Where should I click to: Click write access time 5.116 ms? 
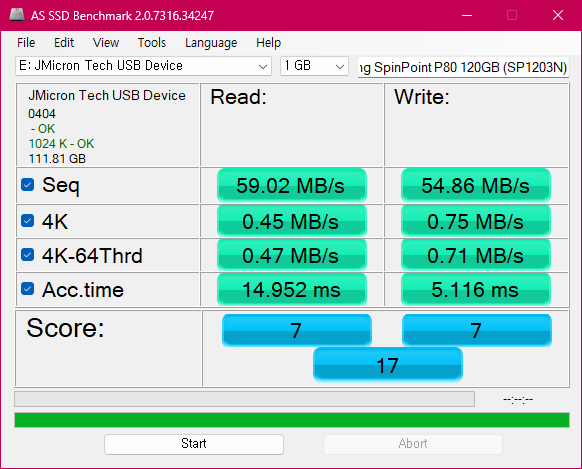tap(476, 289)
